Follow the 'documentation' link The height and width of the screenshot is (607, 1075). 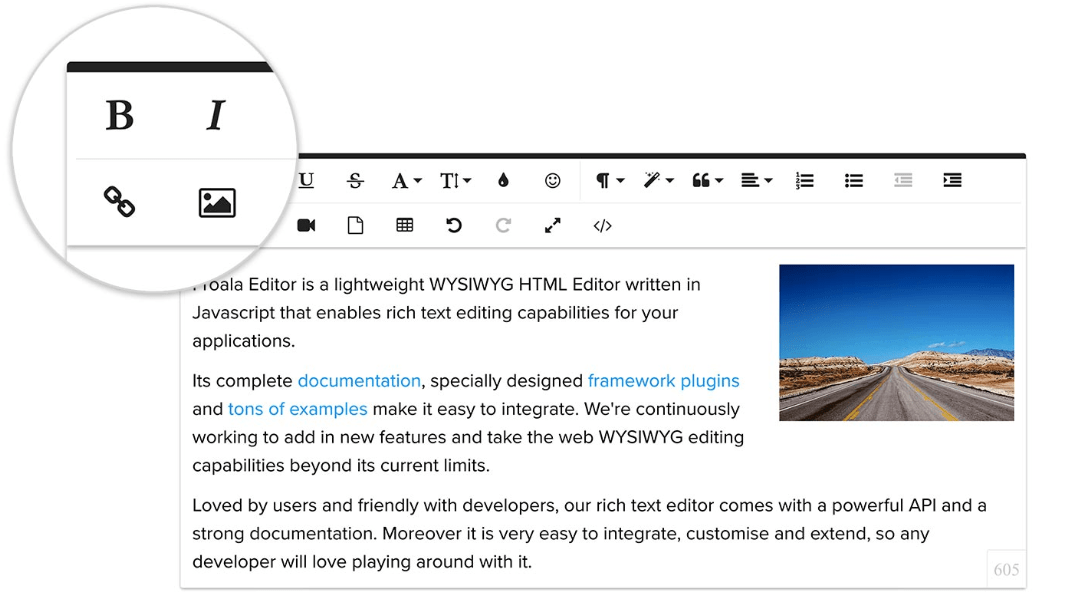pyautogui.click(x=359, y=381)
